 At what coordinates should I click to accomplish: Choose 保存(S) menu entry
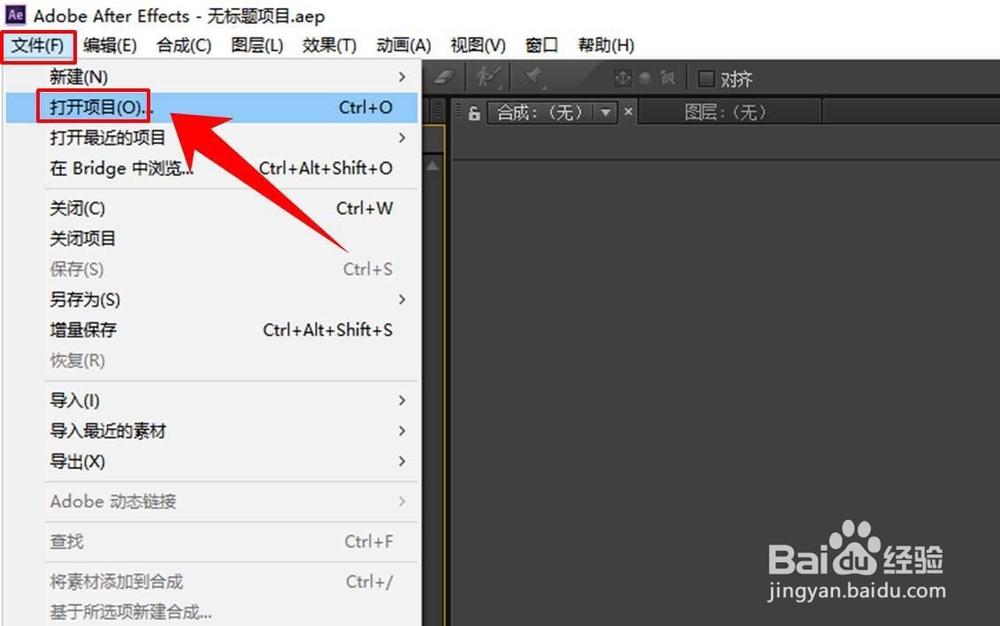(x=212, y=269)
